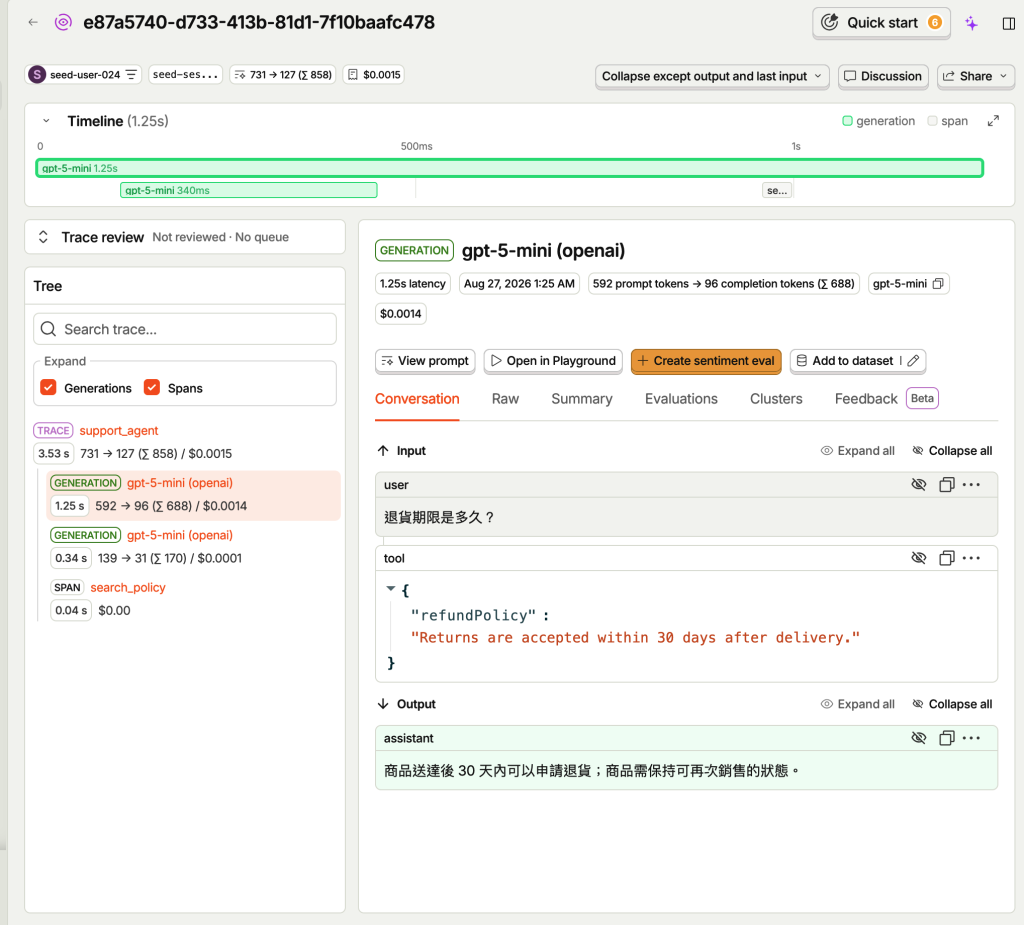Viewport: 1024px width, 925px height.
Task: Switch to the Raw tab
Action: 505,399
